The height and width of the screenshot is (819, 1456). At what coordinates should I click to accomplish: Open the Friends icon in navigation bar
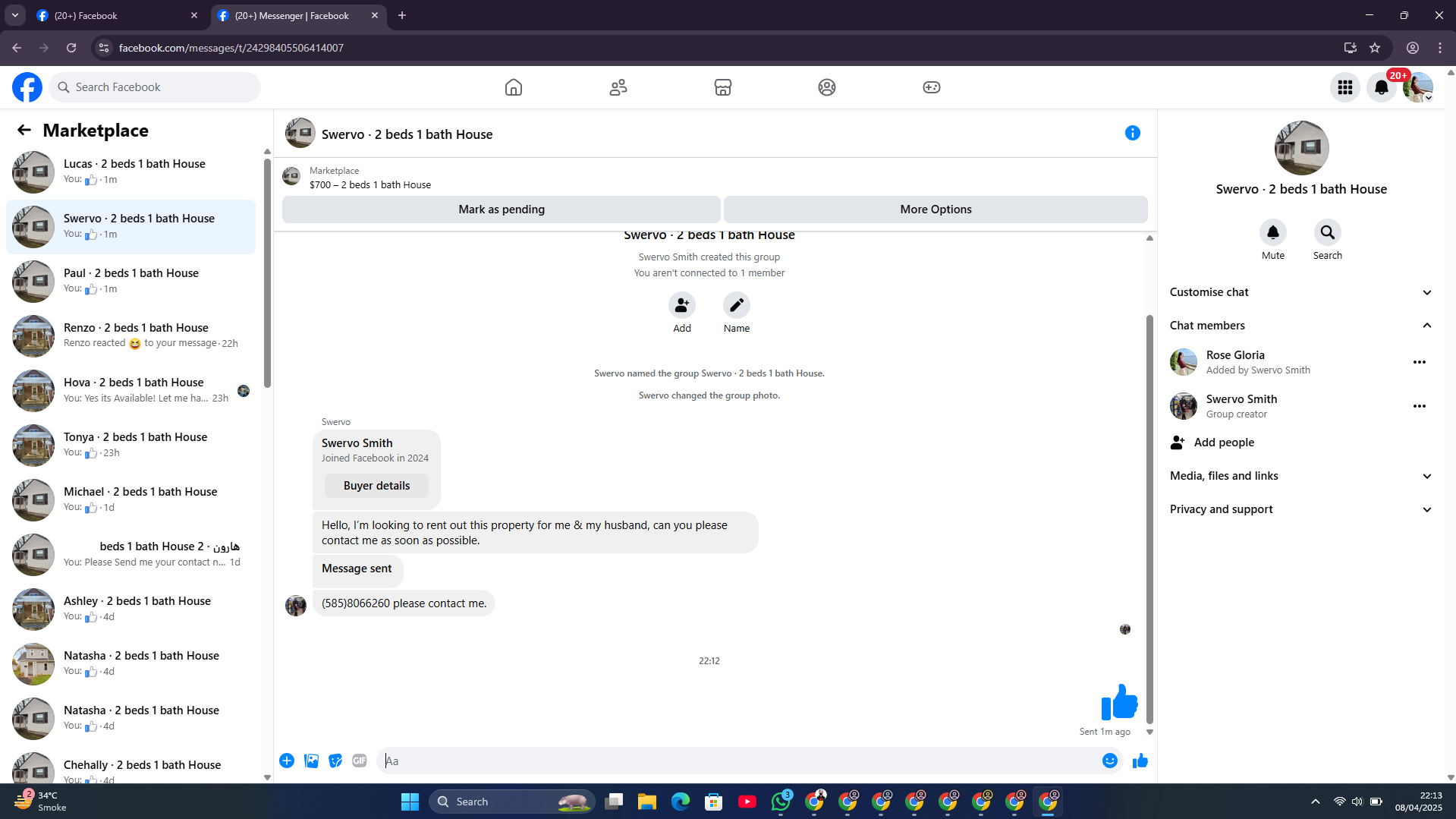point(618,87)
